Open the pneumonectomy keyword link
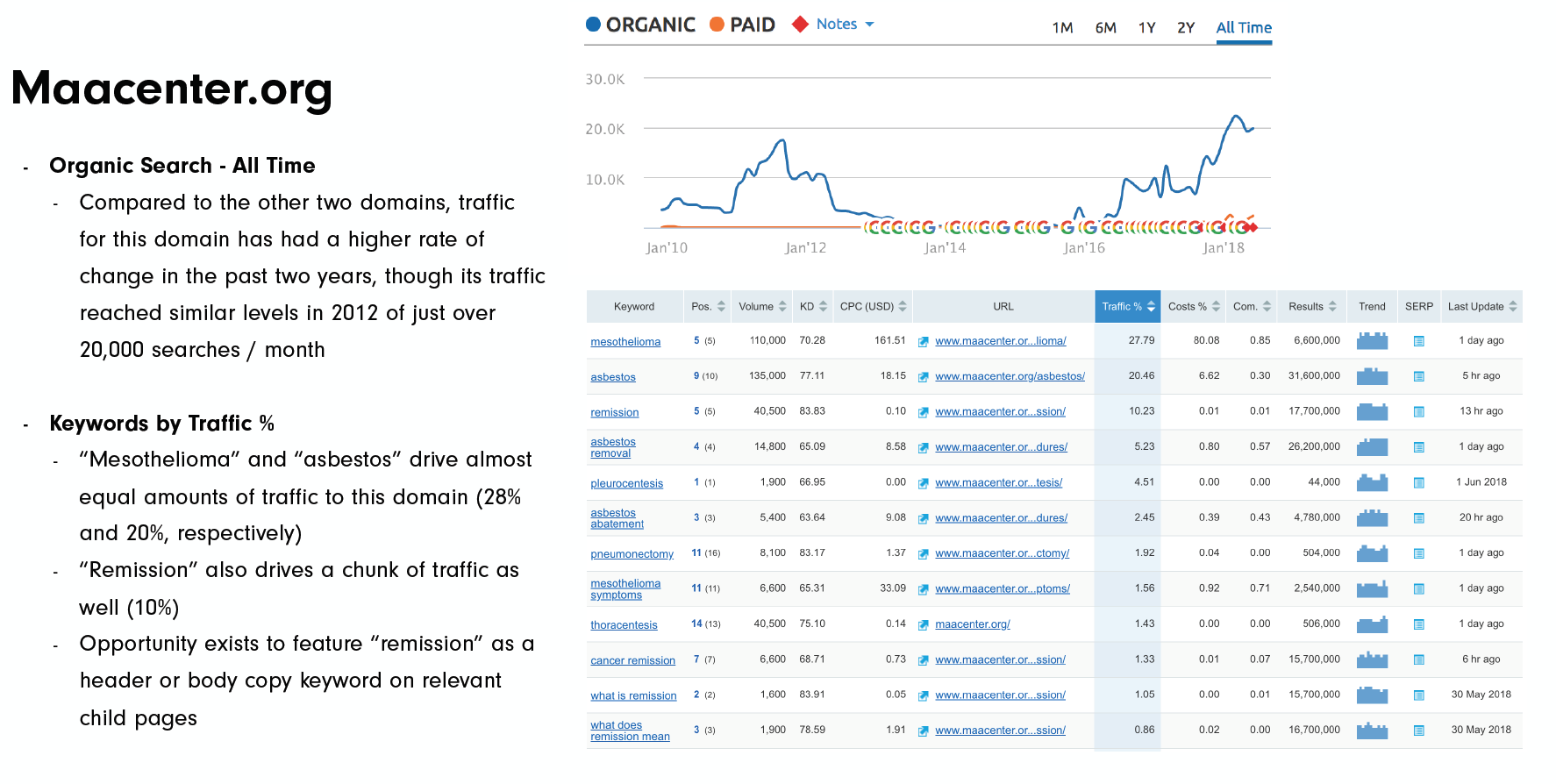Image resolution: width=1556 pixels, height=784 pixels. [x=632, y=554]
